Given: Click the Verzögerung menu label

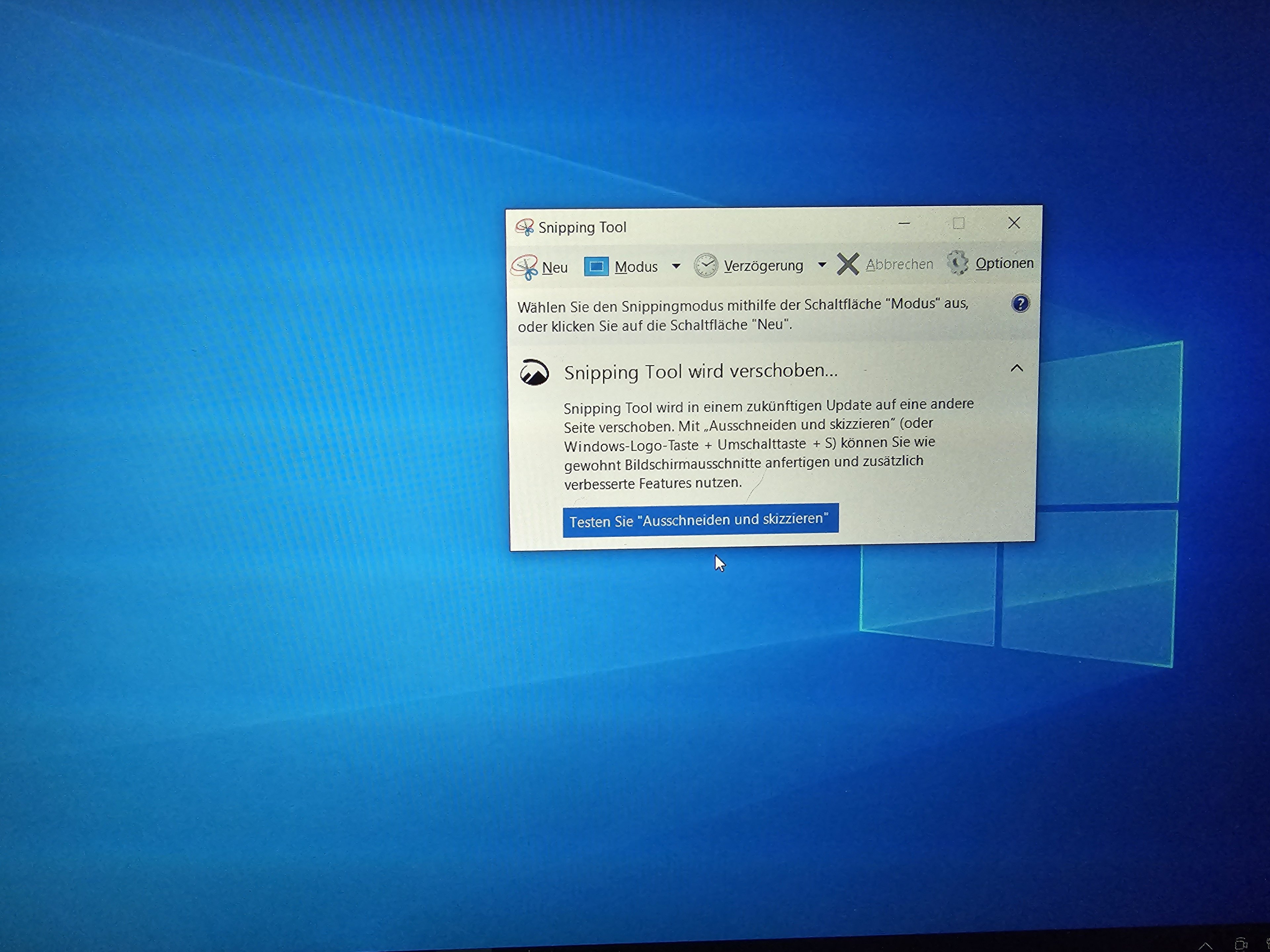Looking at the screenshot, I should 763,266.
